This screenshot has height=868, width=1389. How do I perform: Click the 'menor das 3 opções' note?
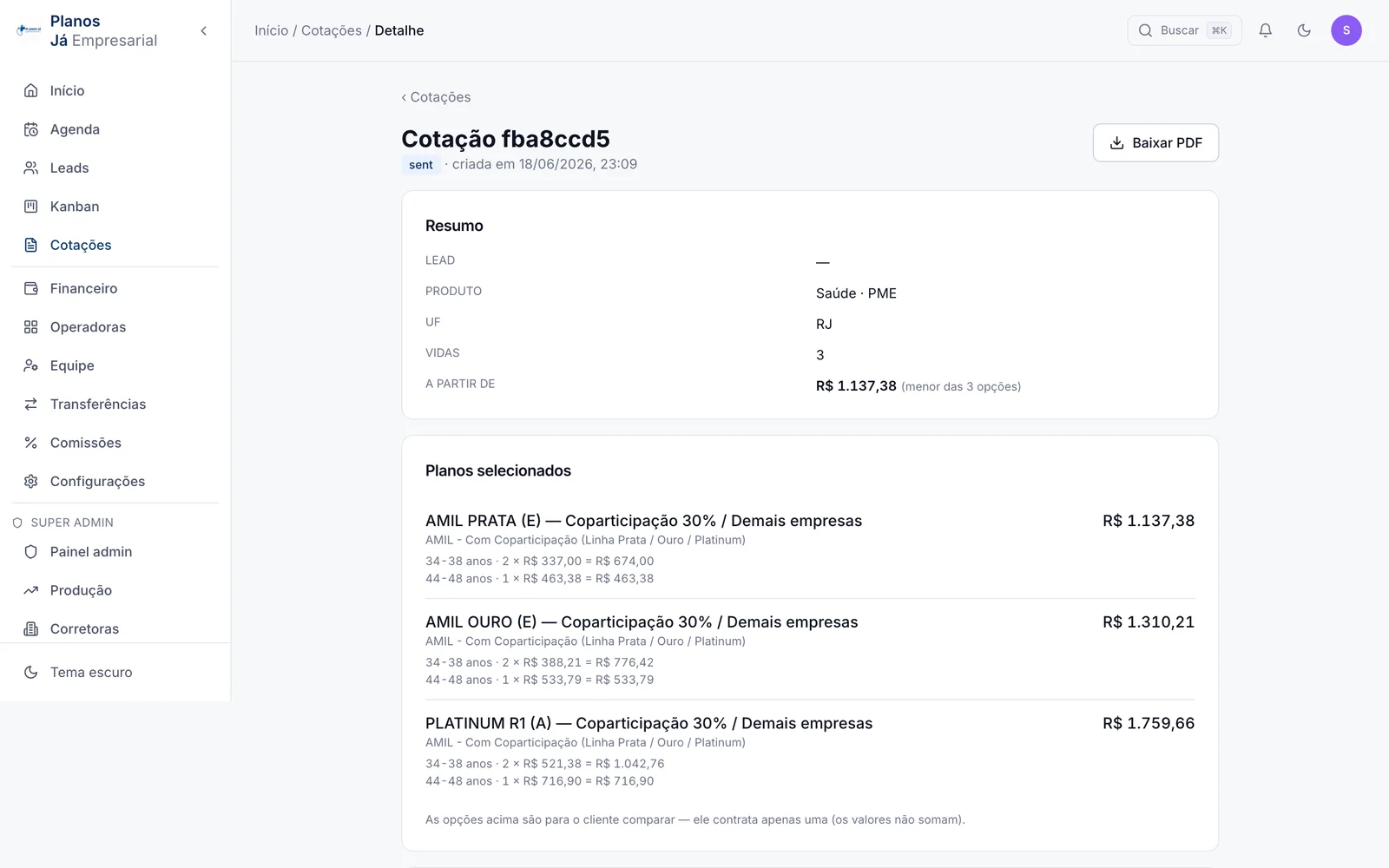(x=961, y=386)
